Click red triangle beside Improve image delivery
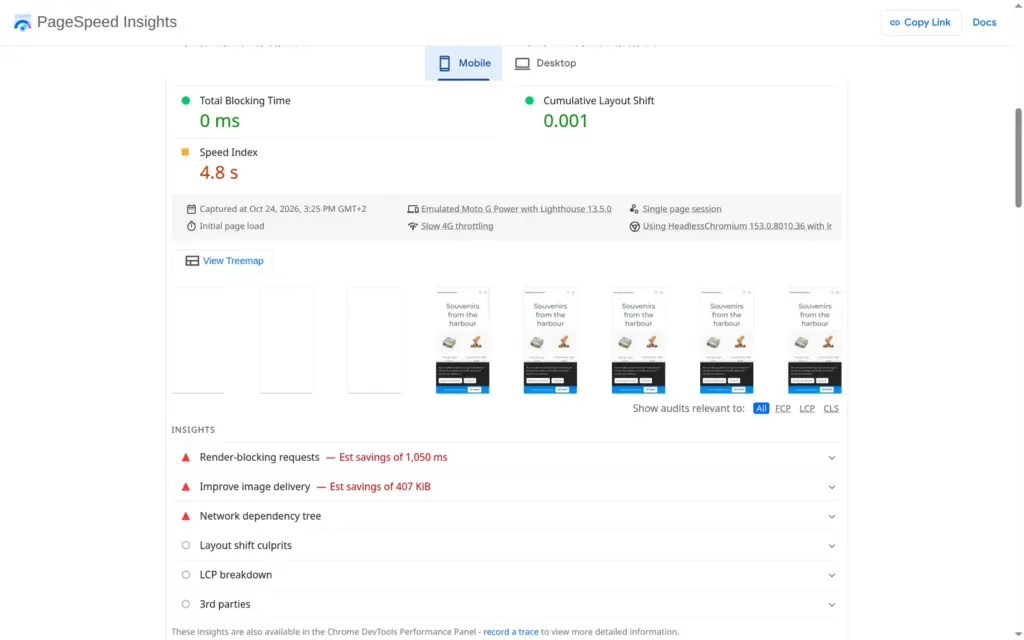 tap(185, 487)
